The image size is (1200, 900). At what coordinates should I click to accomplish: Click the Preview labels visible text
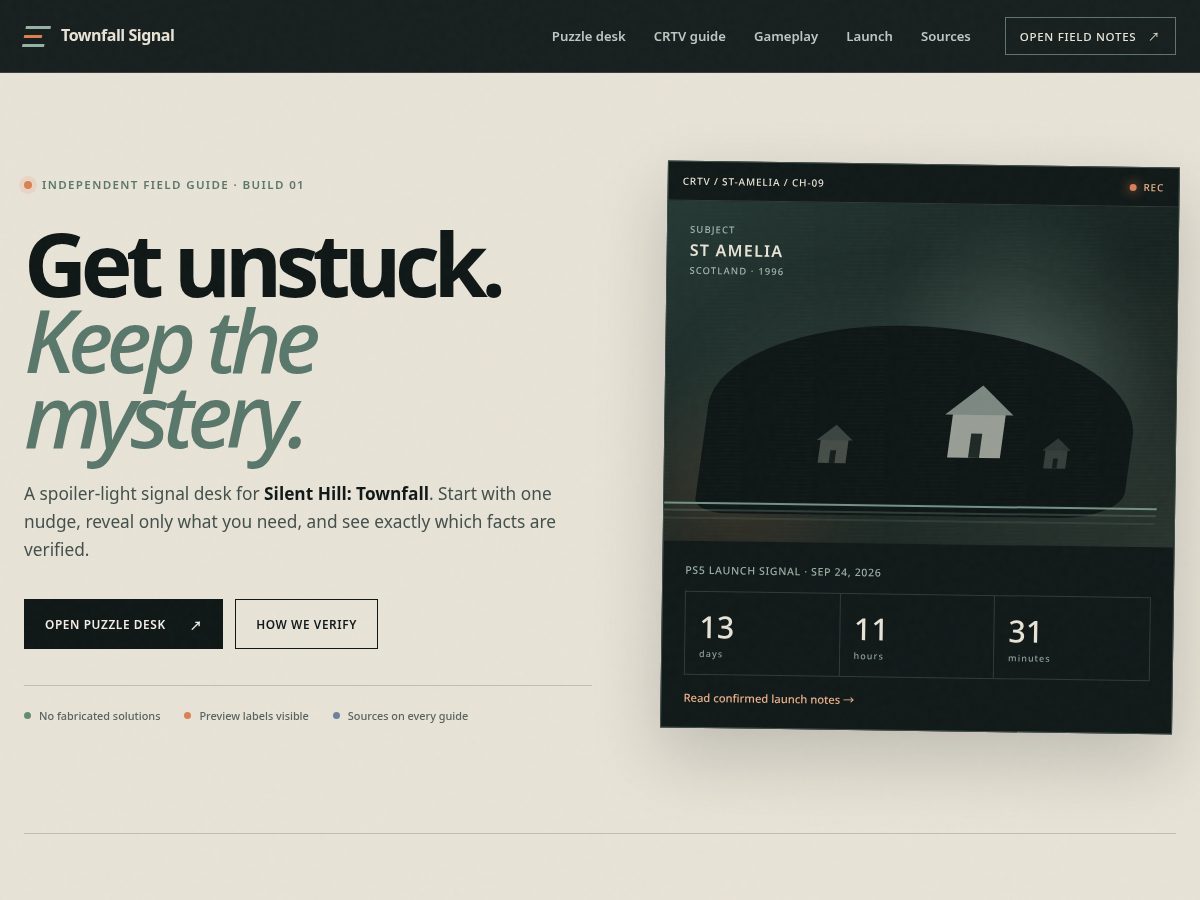[254, 716]
